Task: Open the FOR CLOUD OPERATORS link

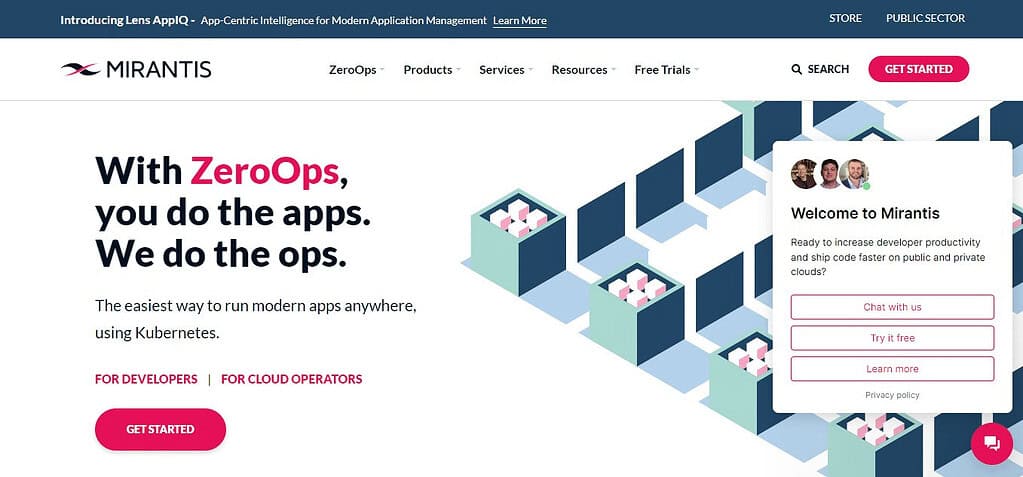Action: [292, 379]
